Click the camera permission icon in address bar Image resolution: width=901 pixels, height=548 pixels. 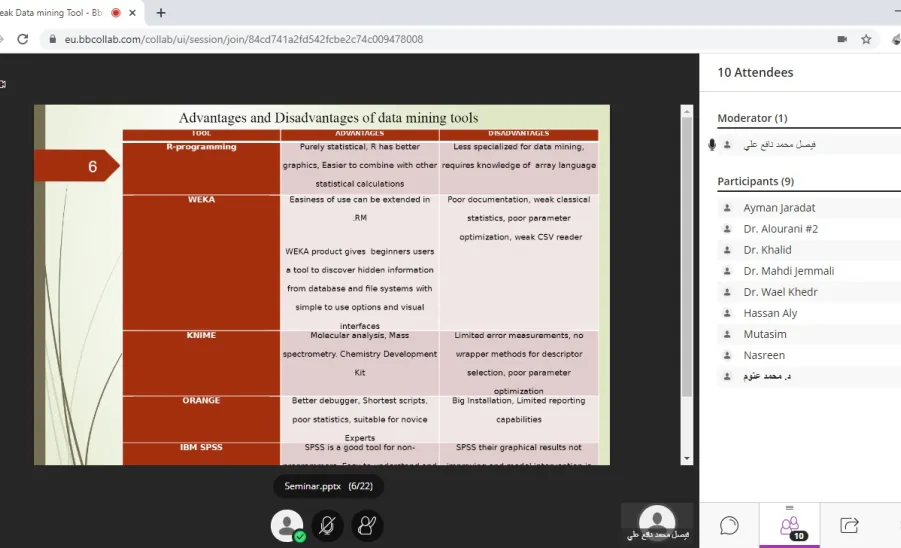(842, 39)
